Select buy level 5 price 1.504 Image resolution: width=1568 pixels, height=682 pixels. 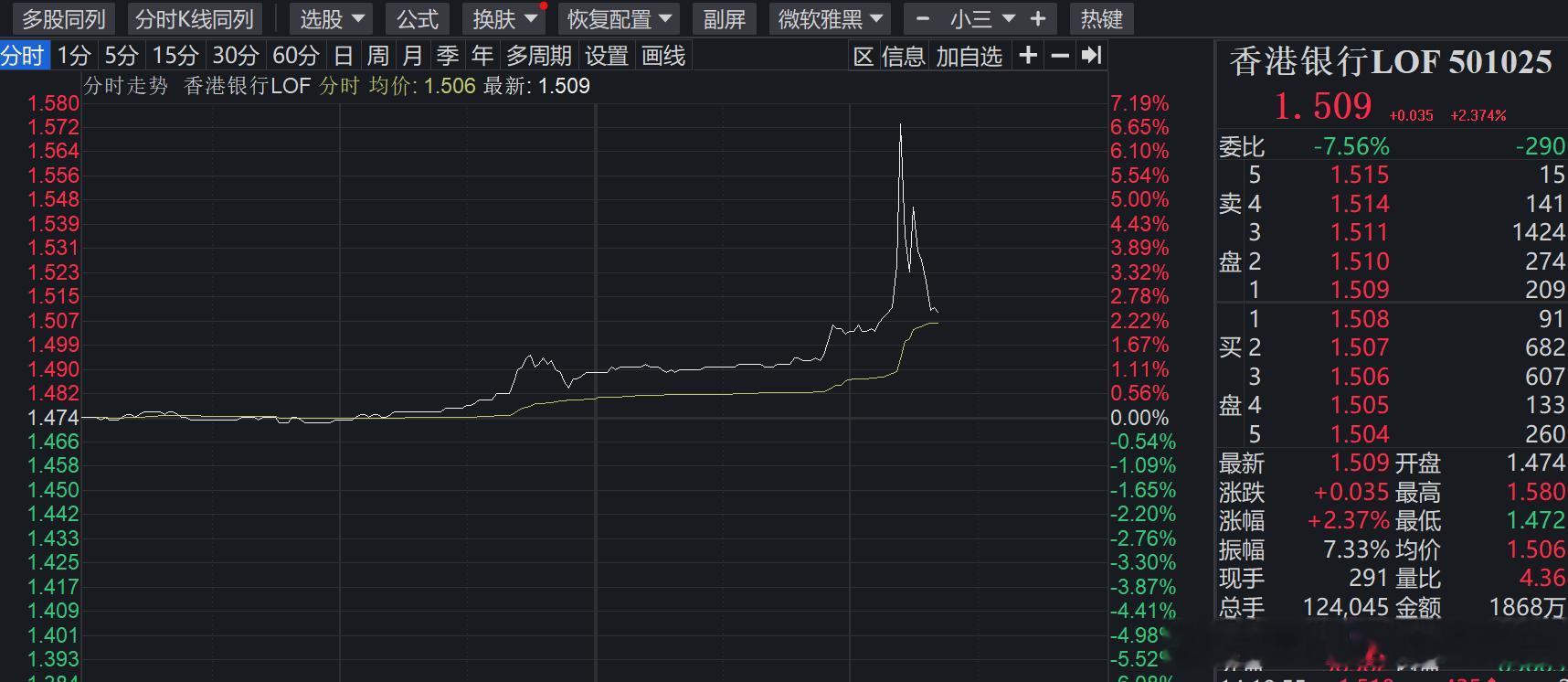point(1359,434)
